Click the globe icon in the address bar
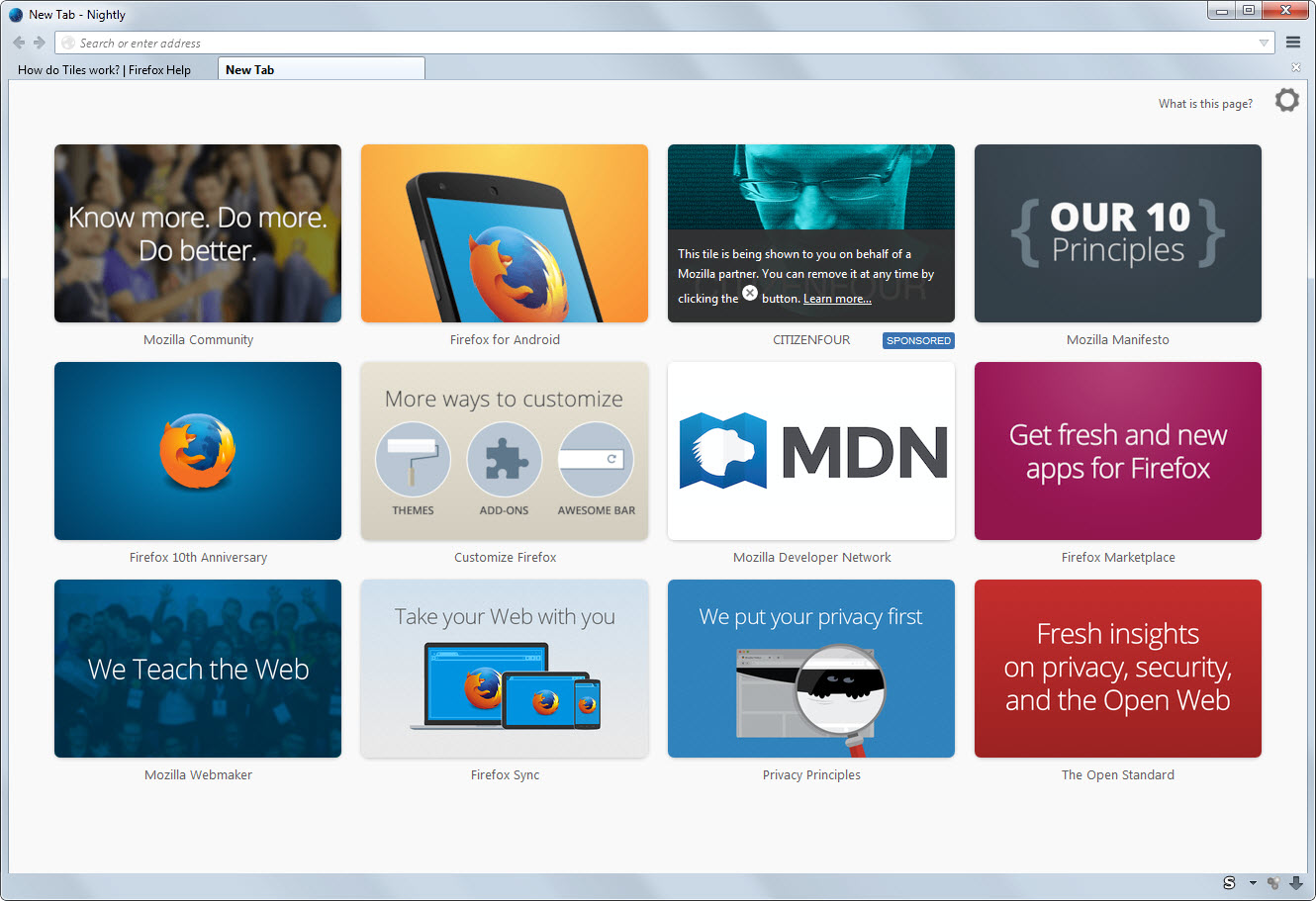 (67, 43)
